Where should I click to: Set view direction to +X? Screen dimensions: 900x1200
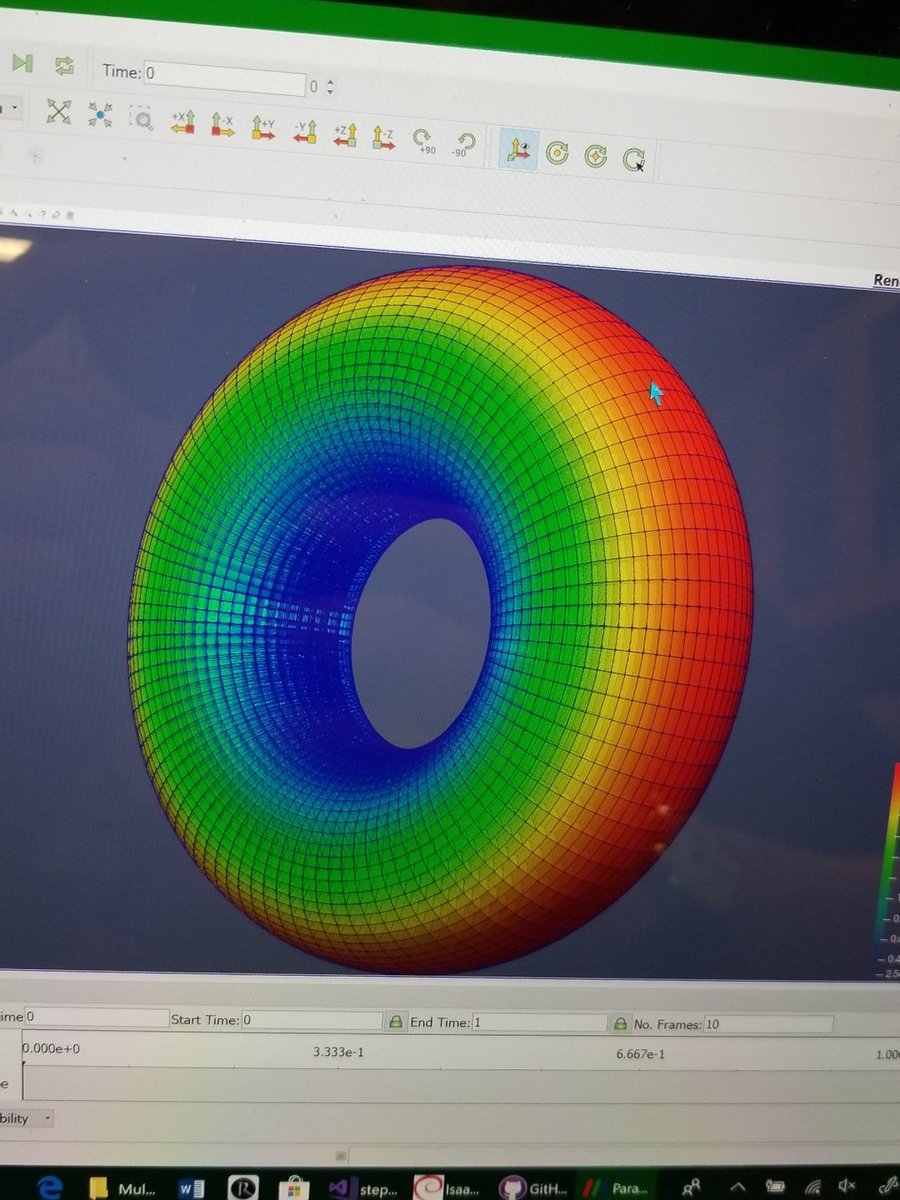point(182,124)
